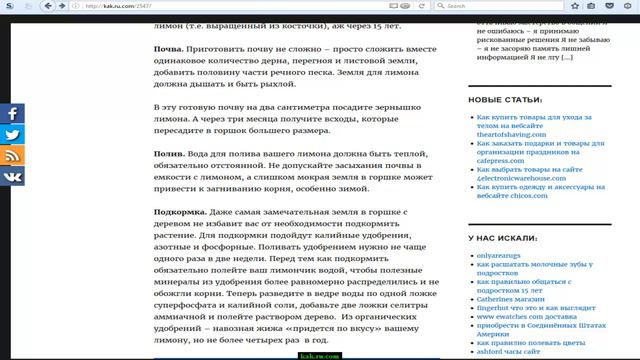
Task: Open article about buying clothes on chicos.com
Action: 541,191
